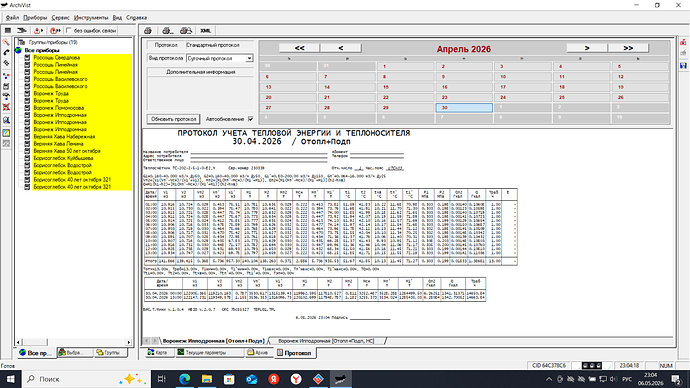
Task: Open the Справка menu
Action: point(136,18)
